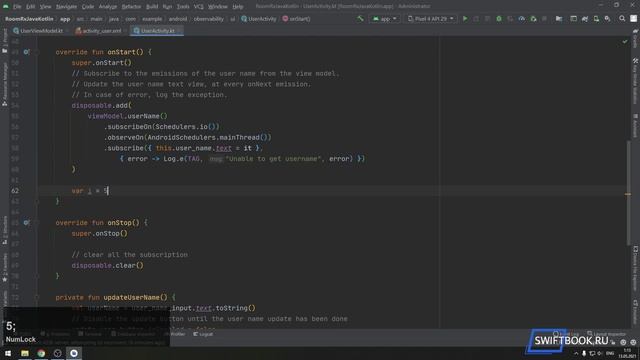
Task: Open Resource Manager side panel
Action: pos(4,85)
